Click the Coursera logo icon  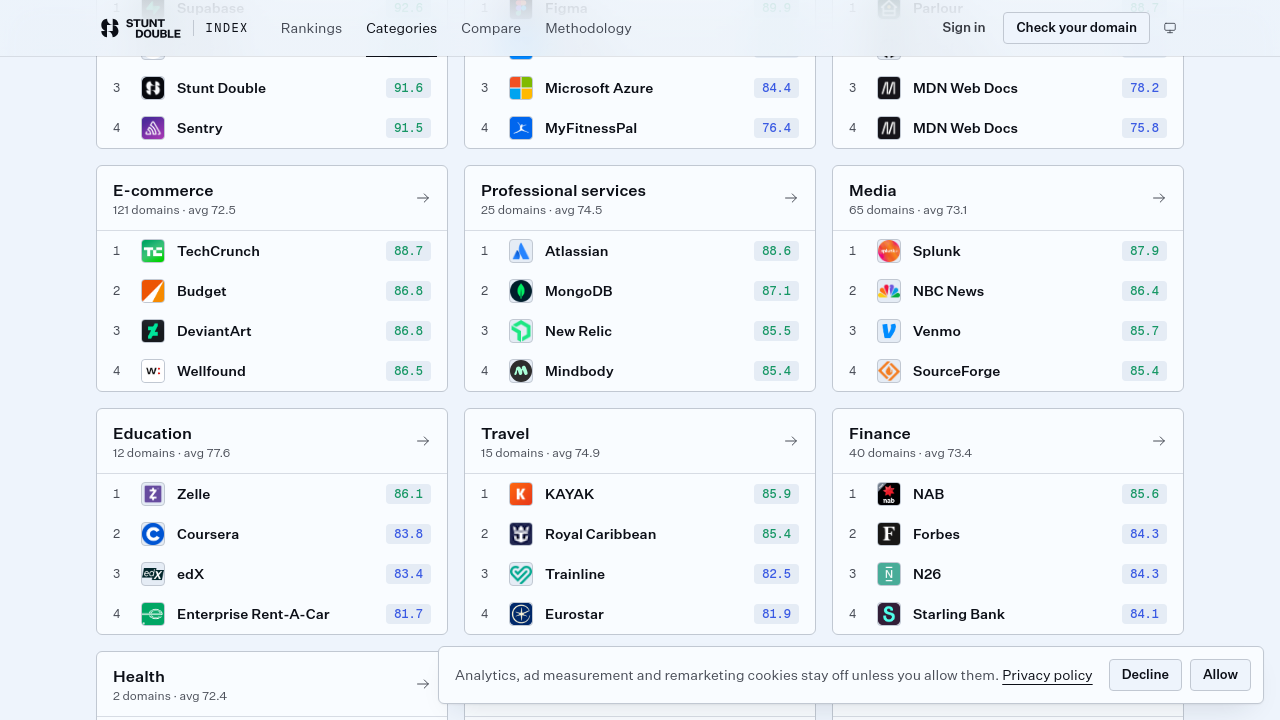(x=153, y=534)
